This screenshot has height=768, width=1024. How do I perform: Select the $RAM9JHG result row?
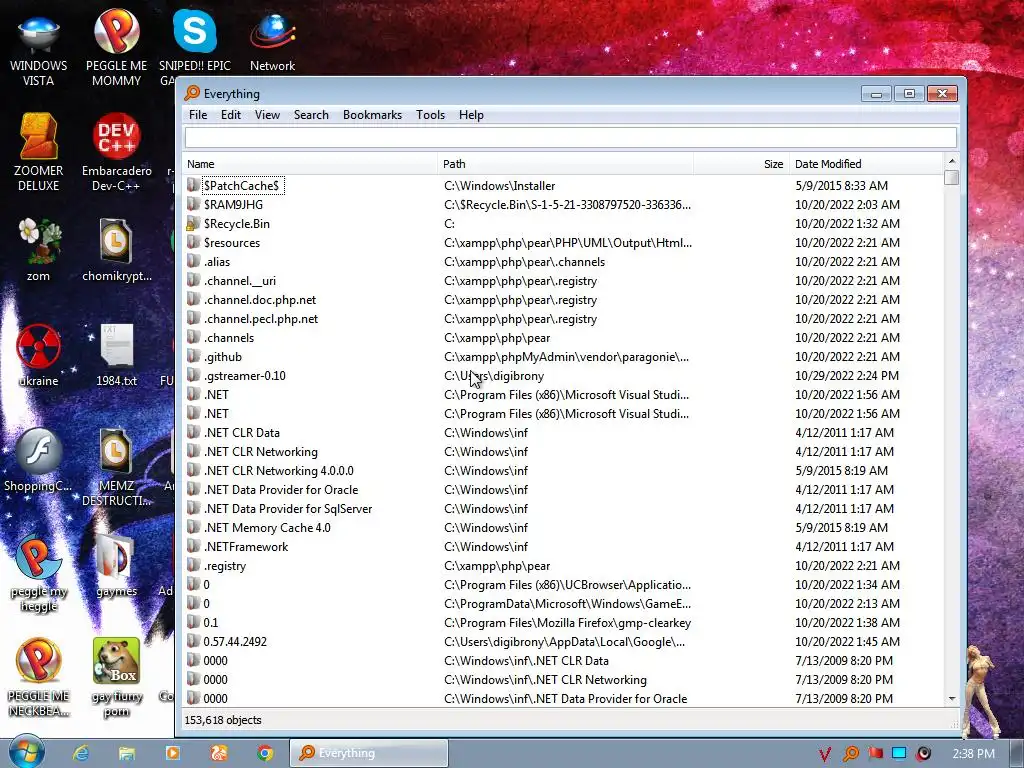tap(564, 204)
